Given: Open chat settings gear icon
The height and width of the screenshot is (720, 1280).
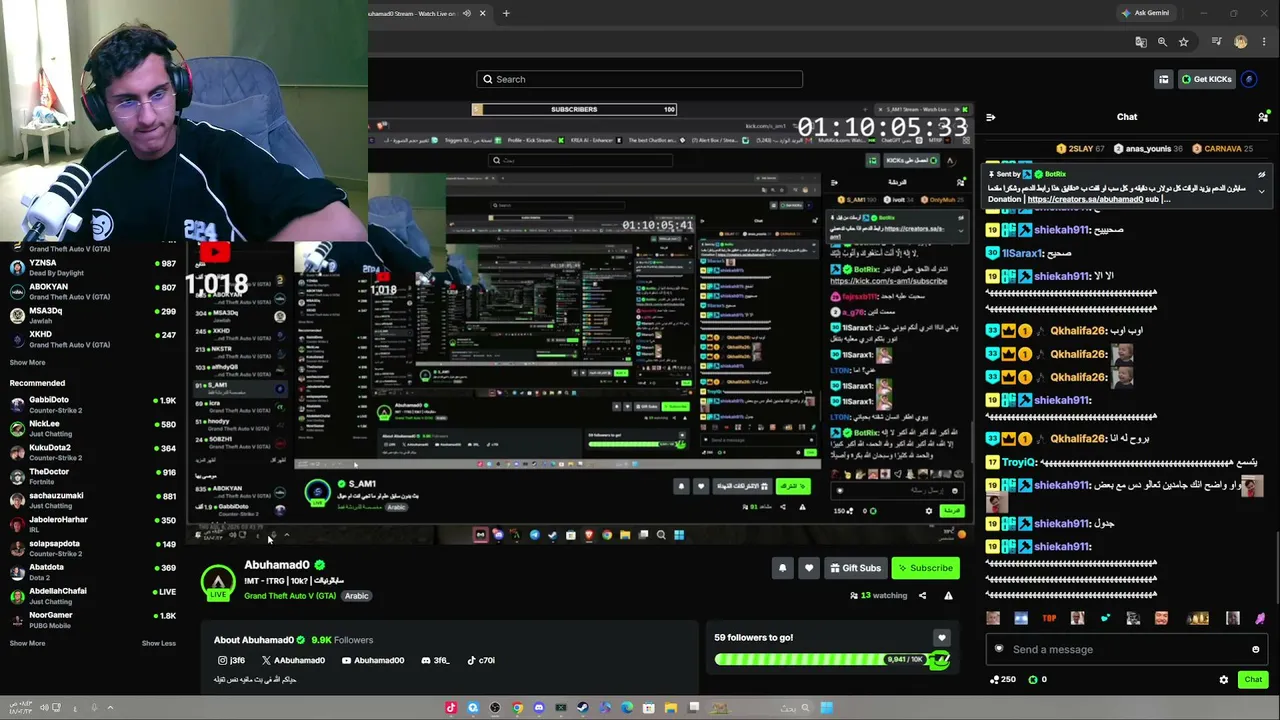Looking at the screenshot, I should tap(1223, 680).
